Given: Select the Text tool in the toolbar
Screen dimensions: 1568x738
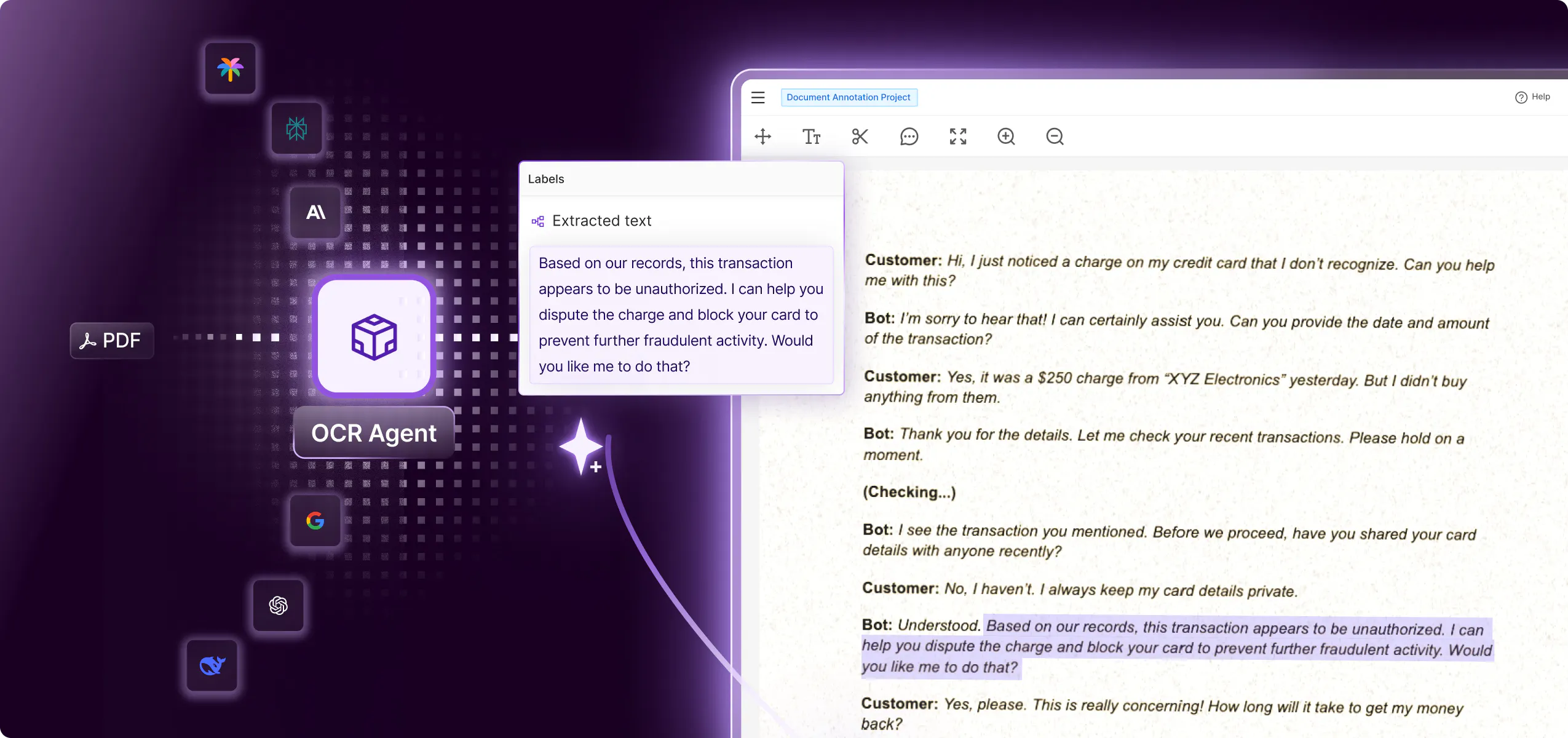Looking at the screenshot, I should (810, 137).
